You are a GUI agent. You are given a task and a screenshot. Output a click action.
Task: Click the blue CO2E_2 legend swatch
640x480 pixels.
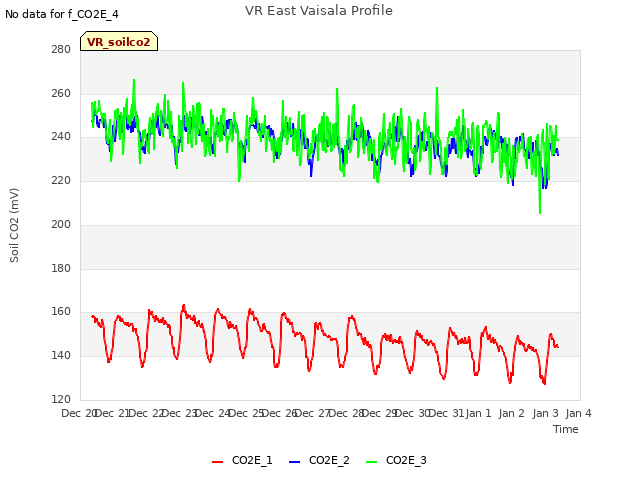(294, 462)
